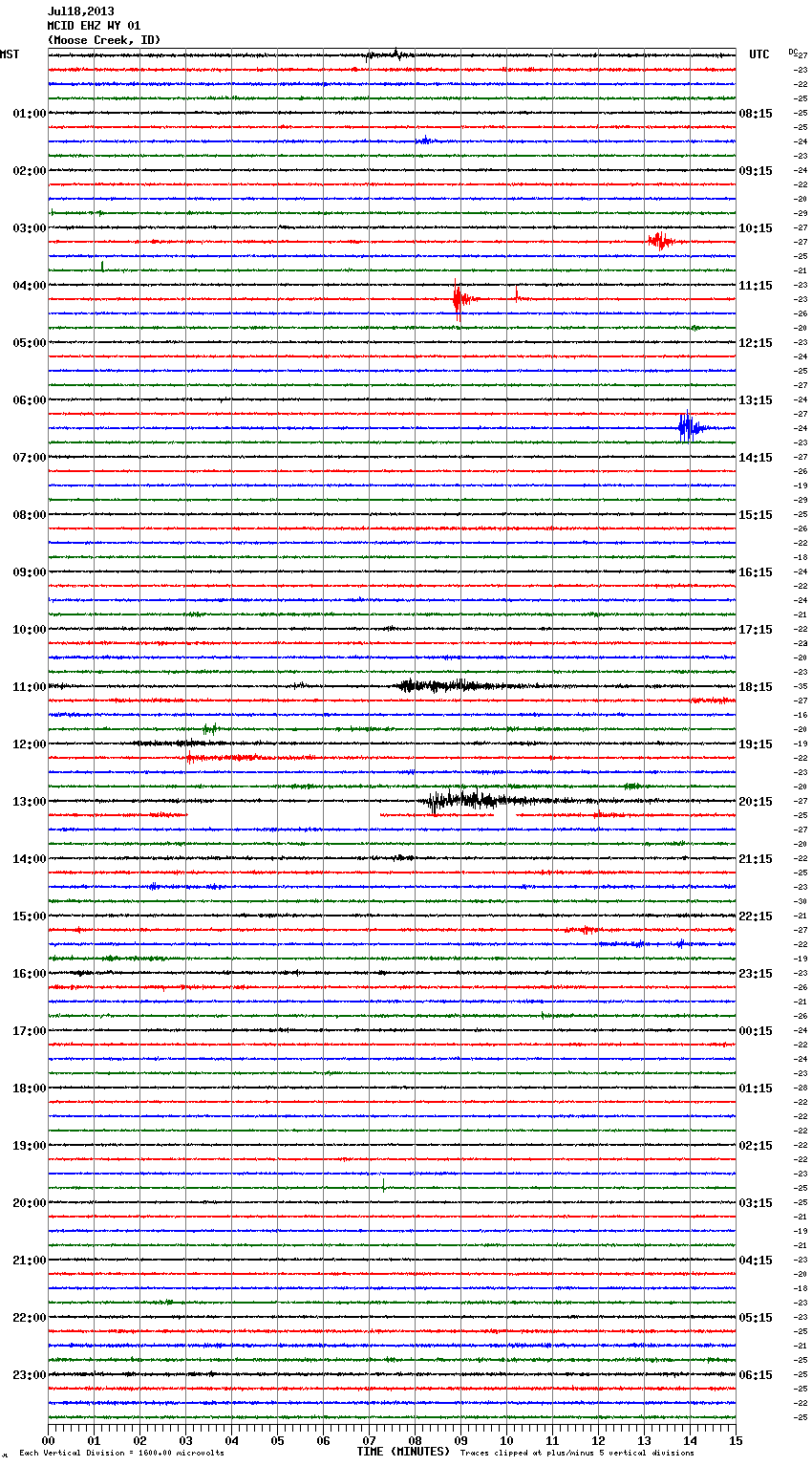Pick the 12:00 MST time label
The image size is (812, 1466).
click(x=29, y=744)
